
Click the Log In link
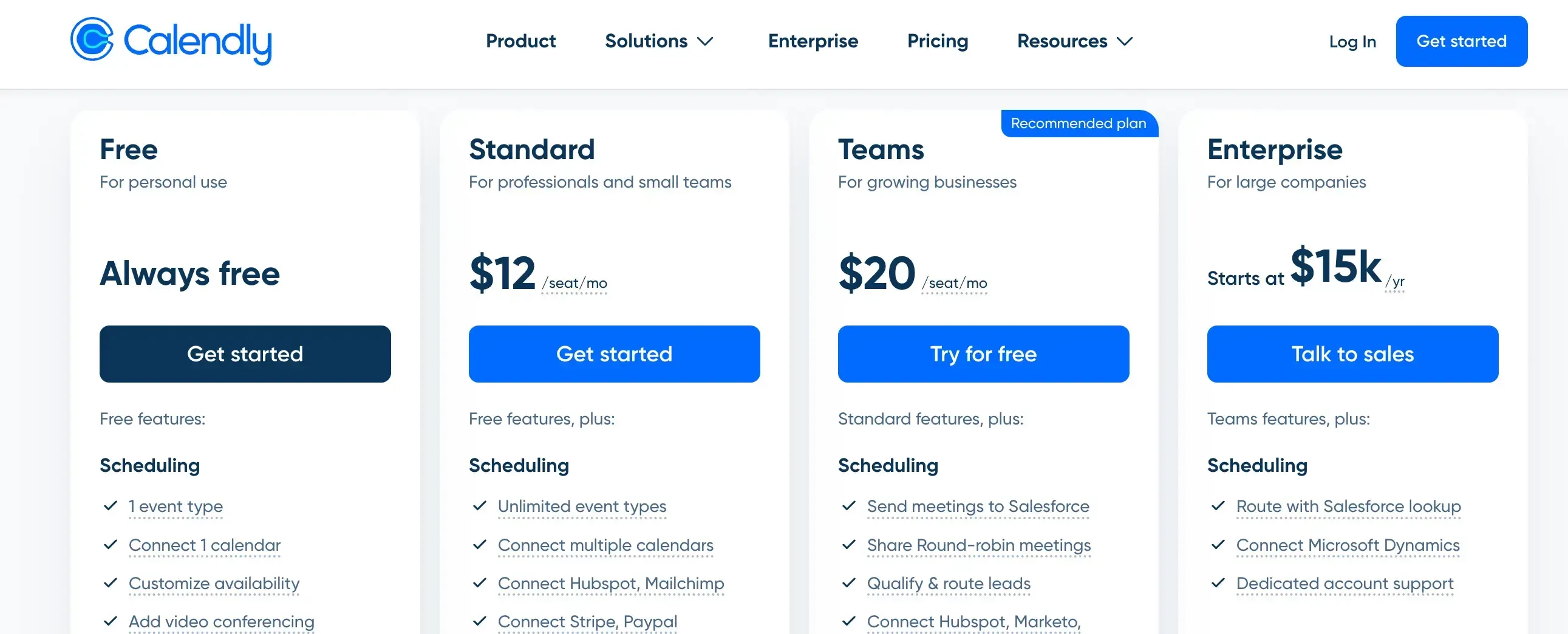click(1352, 41)
